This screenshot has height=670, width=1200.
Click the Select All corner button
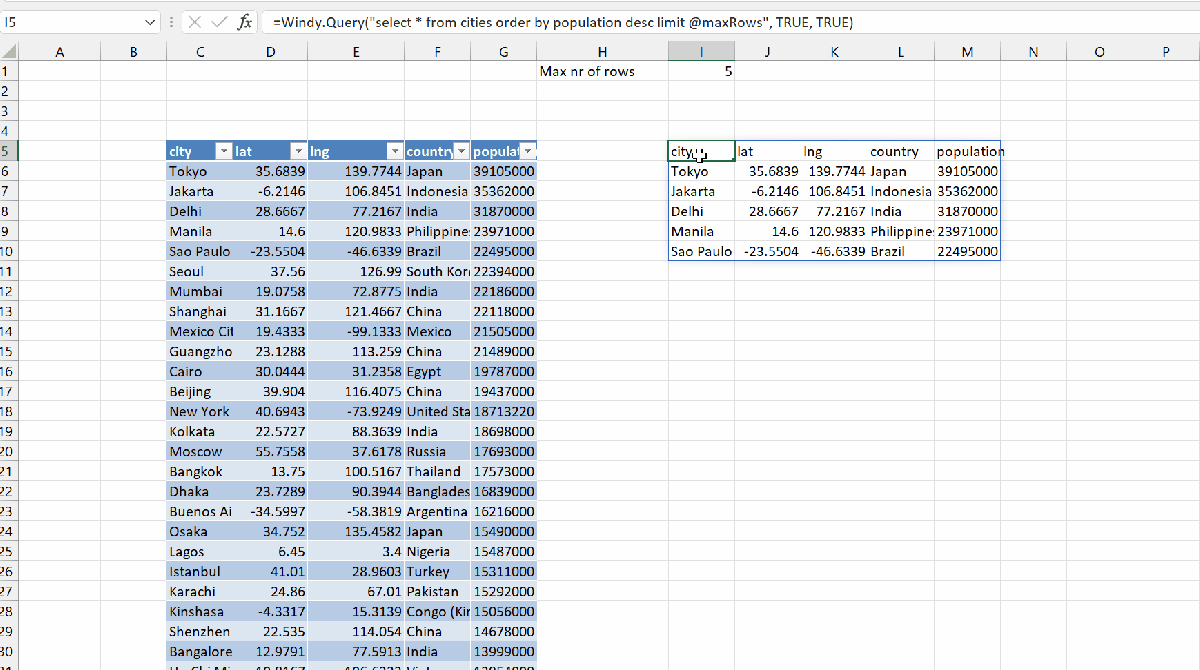[x=8, y=50]
